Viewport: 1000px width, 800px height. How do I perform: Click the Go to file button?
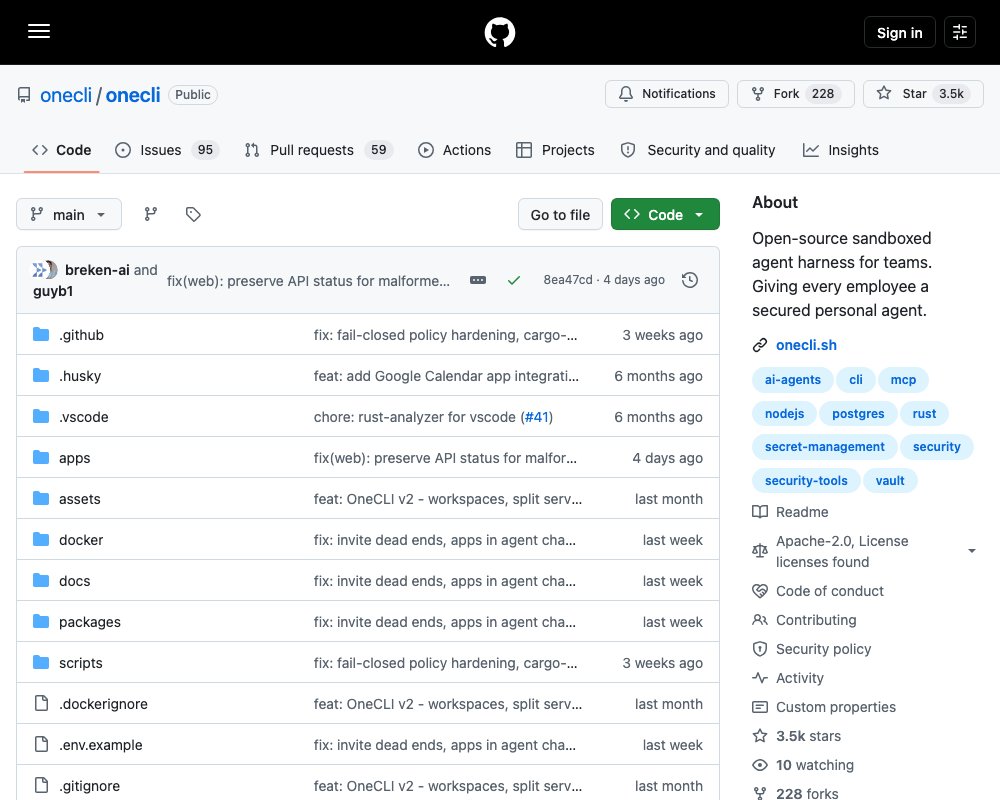560,215
